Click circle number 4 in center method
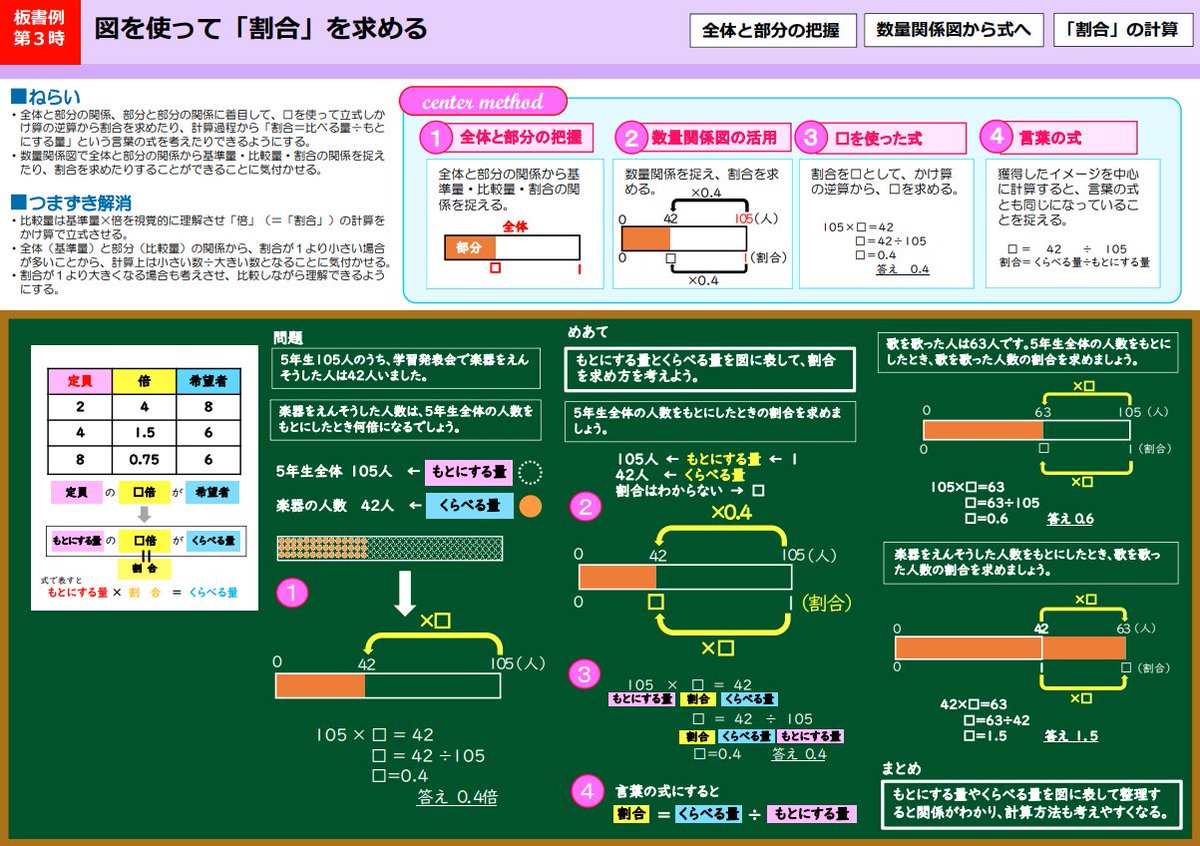Screen dimensions: 1200x846 pos(996,137)
